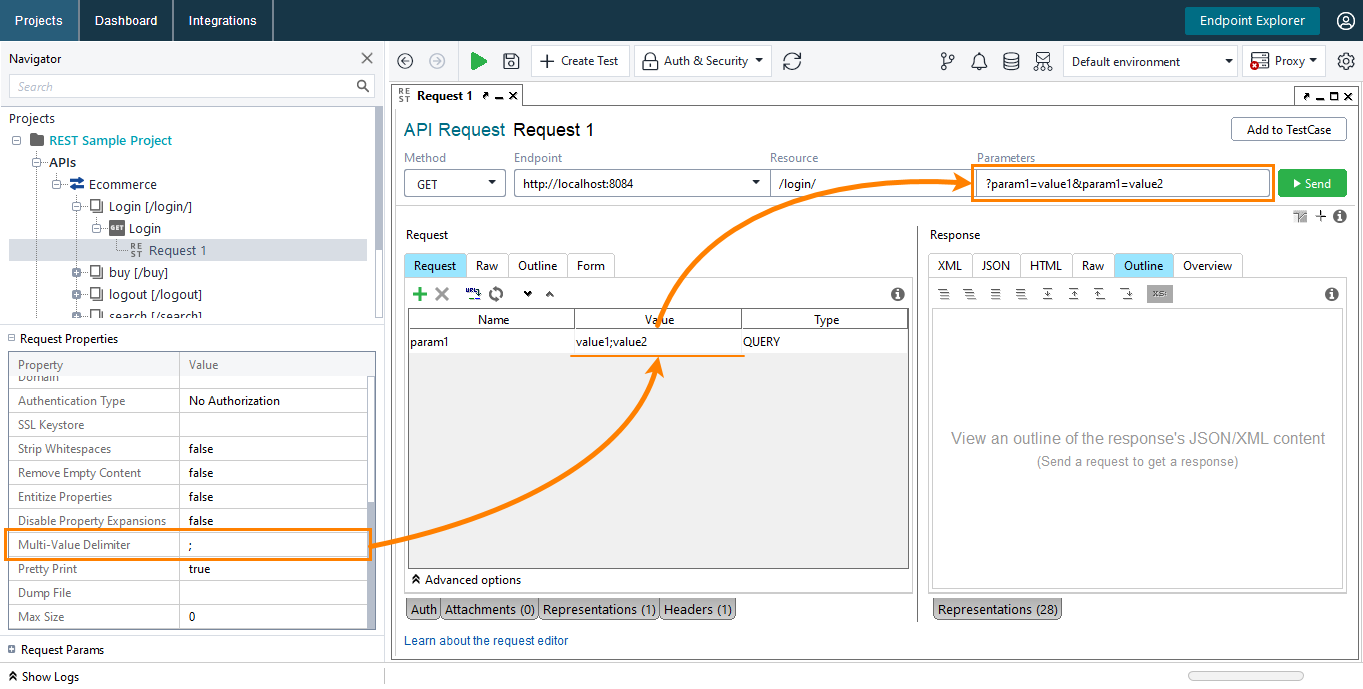The width and height of the screenshot is (1363, 689).
Task: Click the Resource field containing /login/
Action: tap(869, 184)
